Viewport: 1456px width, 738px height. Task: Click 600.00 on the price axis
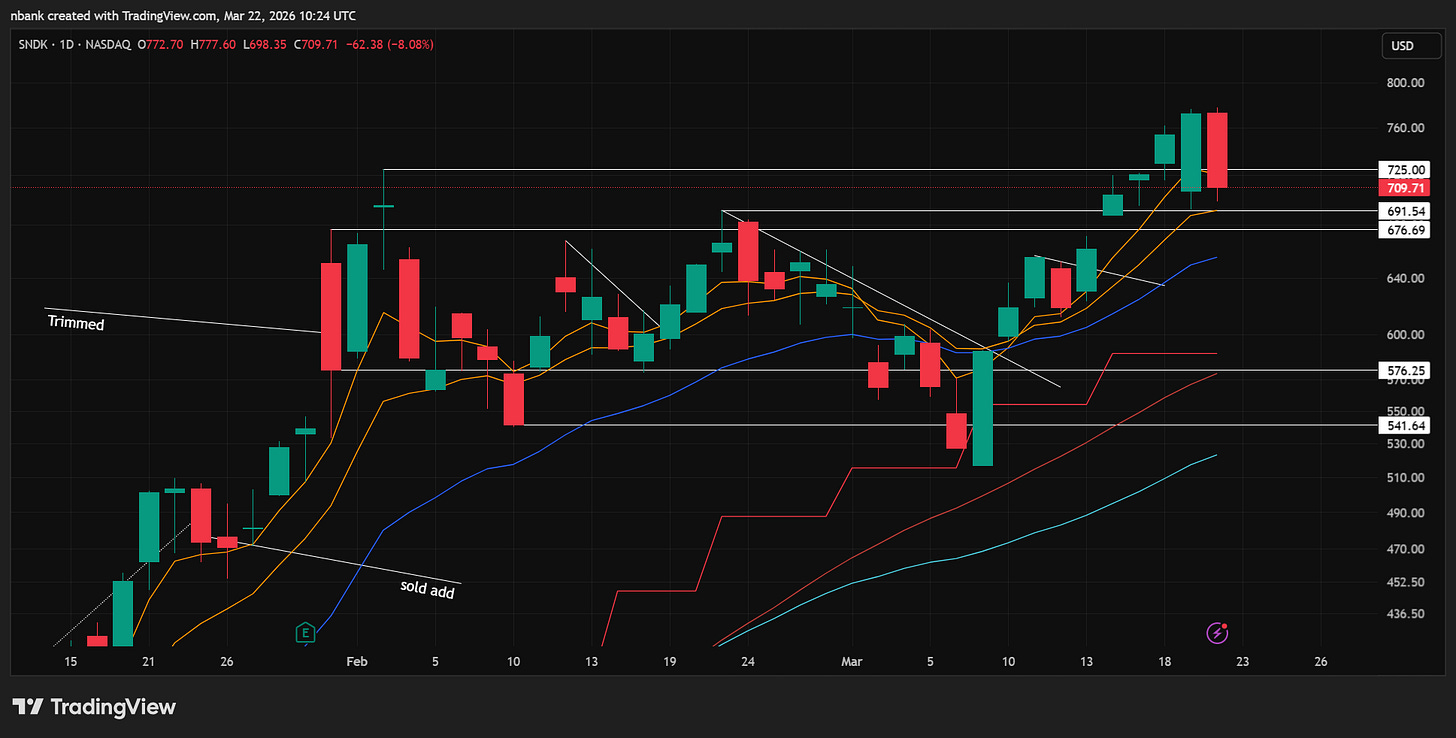(1404, 334)
